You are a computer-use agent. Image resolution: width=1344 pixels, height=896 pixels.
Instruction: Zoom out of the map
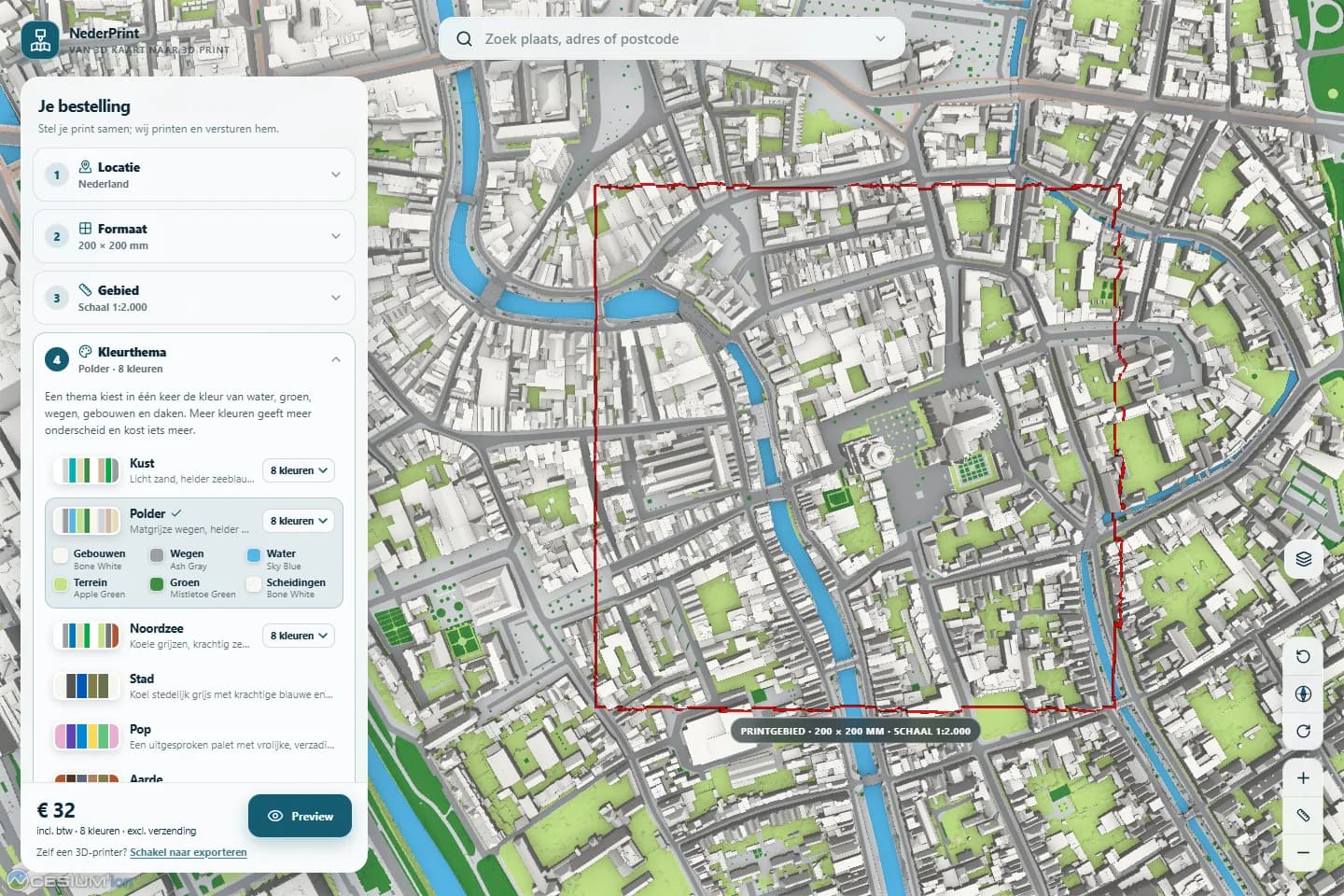(x=1304, y=852)
